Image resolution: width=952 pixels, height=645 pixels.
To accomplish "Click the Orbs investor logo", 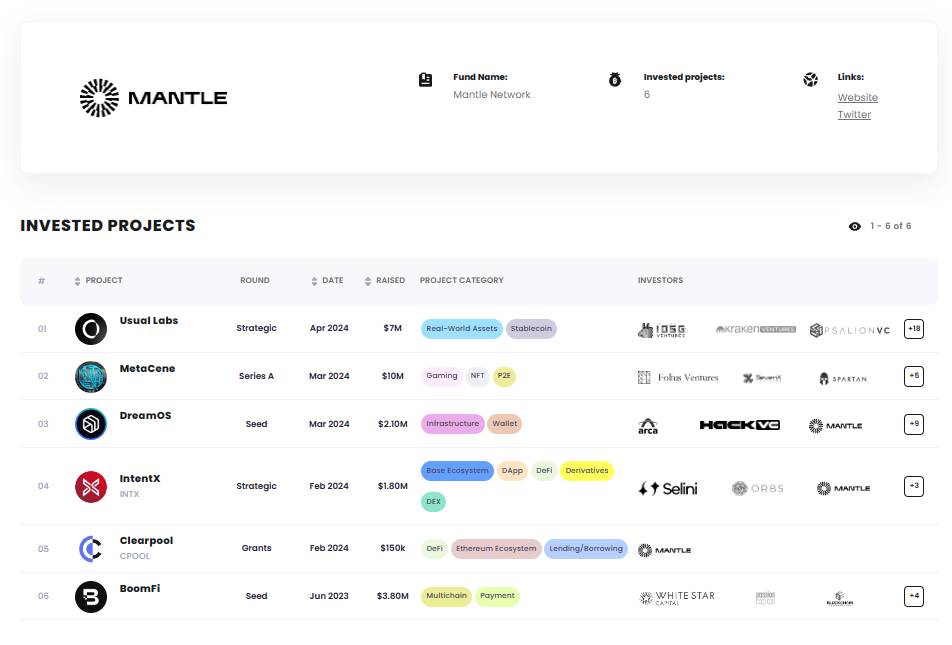I will 758,488.
